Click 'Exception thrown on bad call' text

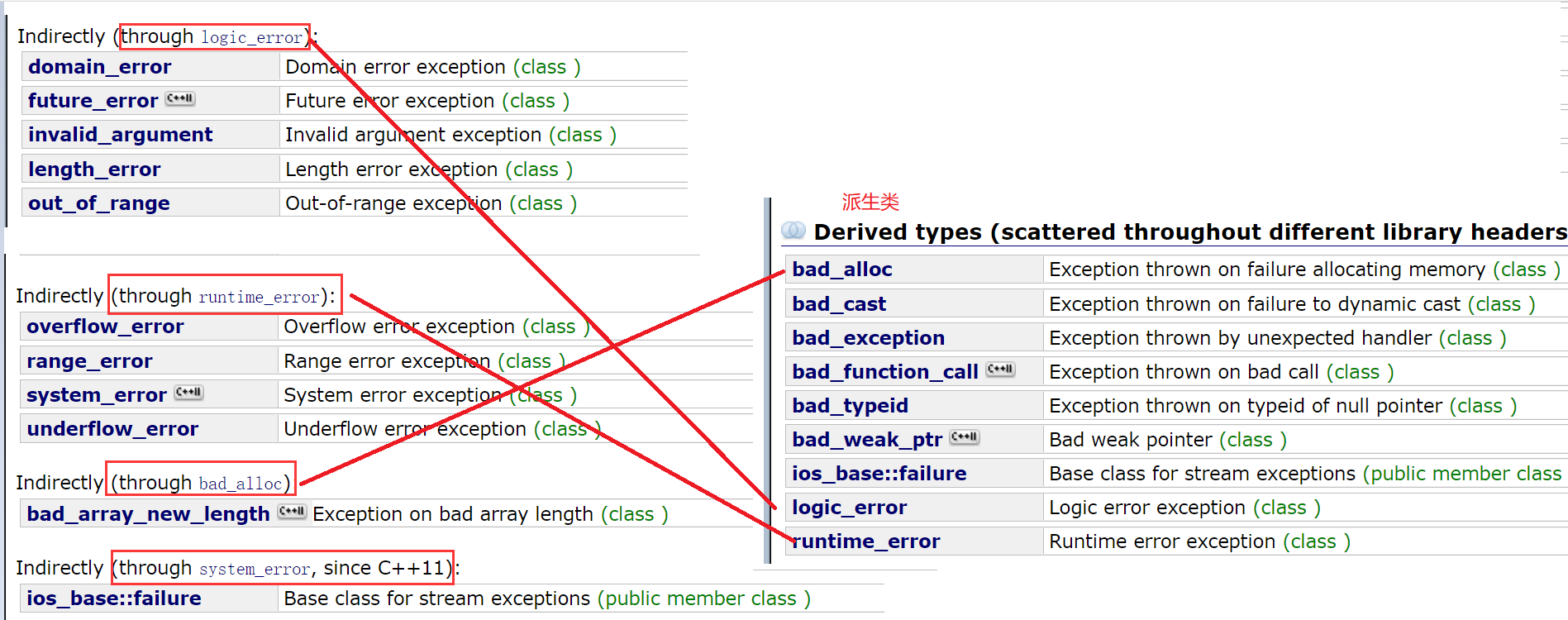pyautogui.click(x=1184, y=372)
